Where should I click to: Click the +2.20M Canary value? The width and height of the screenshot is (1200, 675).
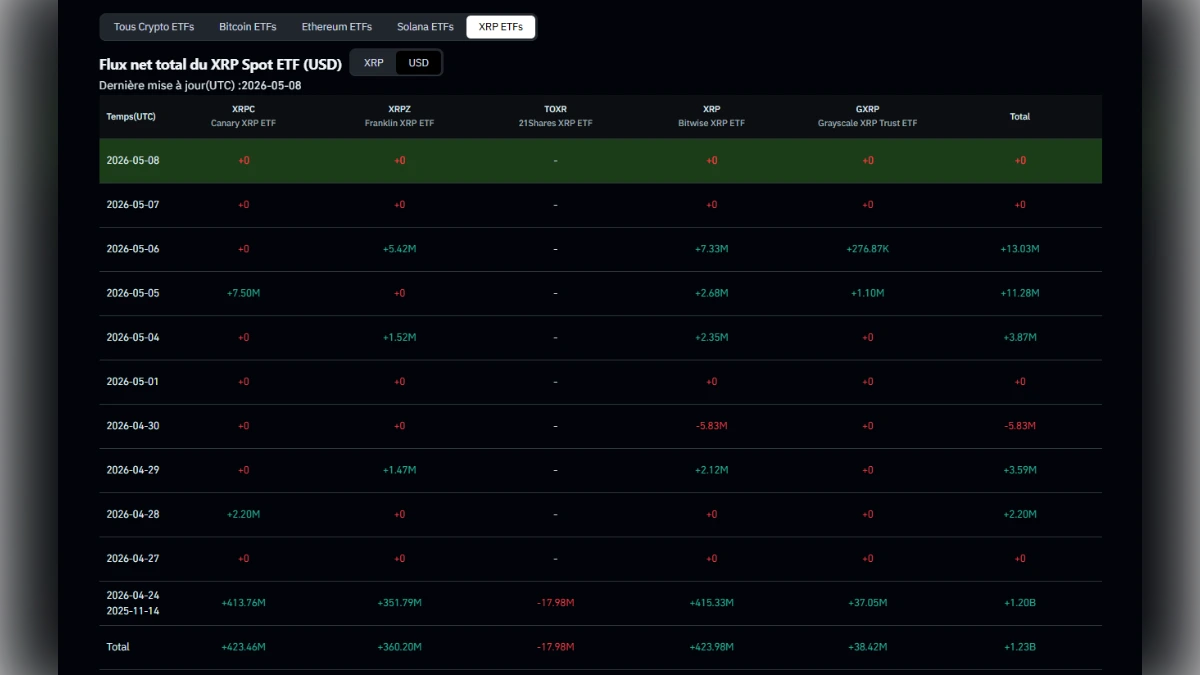pos(243,514)
